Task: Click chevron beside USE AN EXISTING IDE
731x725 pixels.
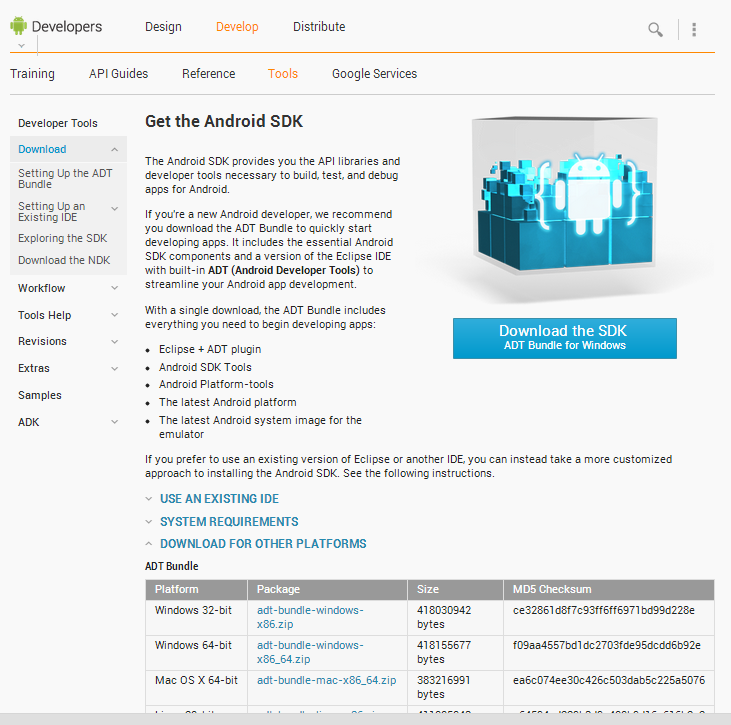Action: [149, 499]
